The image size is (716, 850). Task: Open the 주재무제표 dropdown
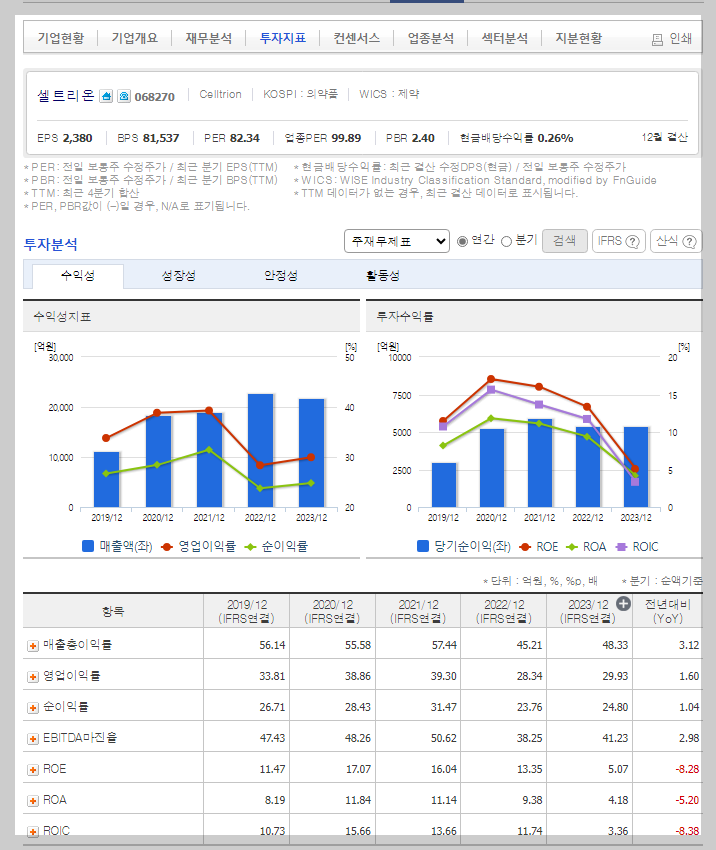(x=397, y=241)
